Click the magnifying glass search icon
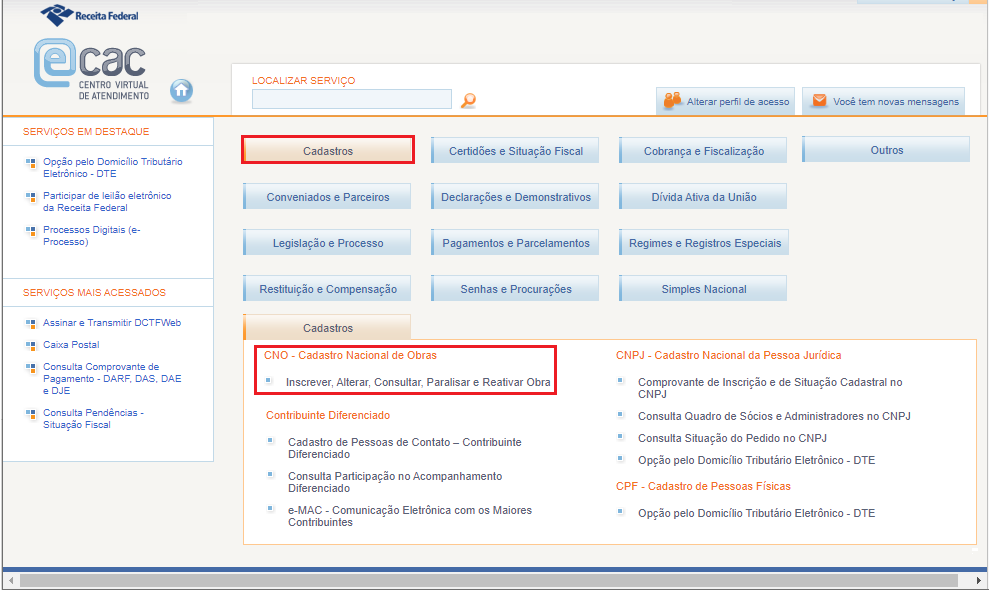The image size is (993, 594). (468, 100)
